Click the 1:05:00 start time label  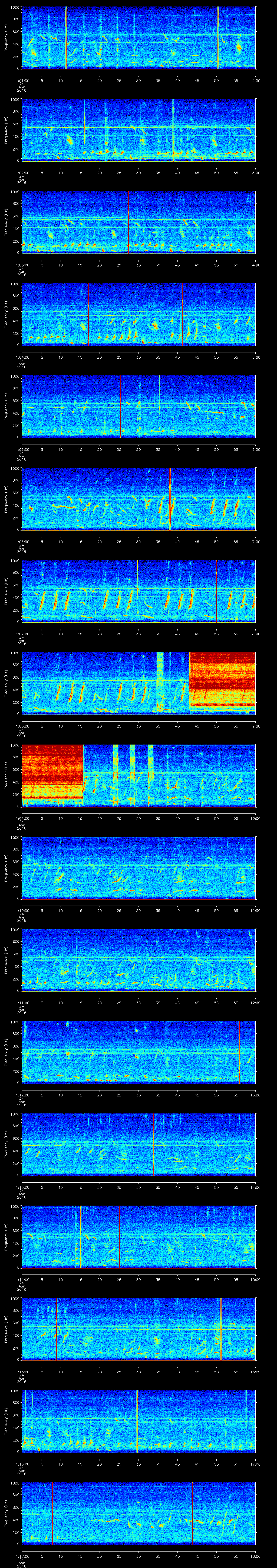(x=22, y=449)
